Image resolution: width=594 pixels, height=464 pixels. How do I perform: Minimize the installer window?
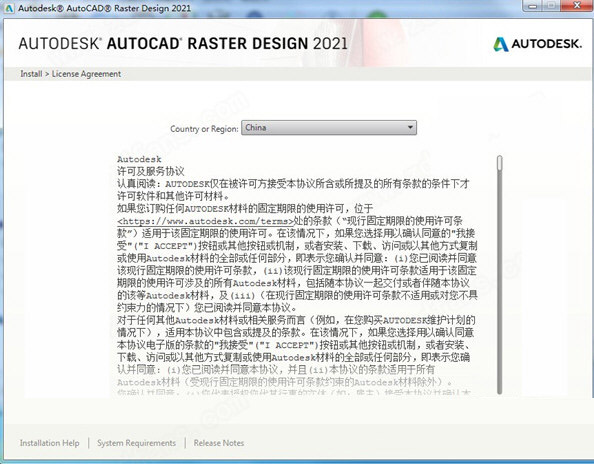point(532,6)
